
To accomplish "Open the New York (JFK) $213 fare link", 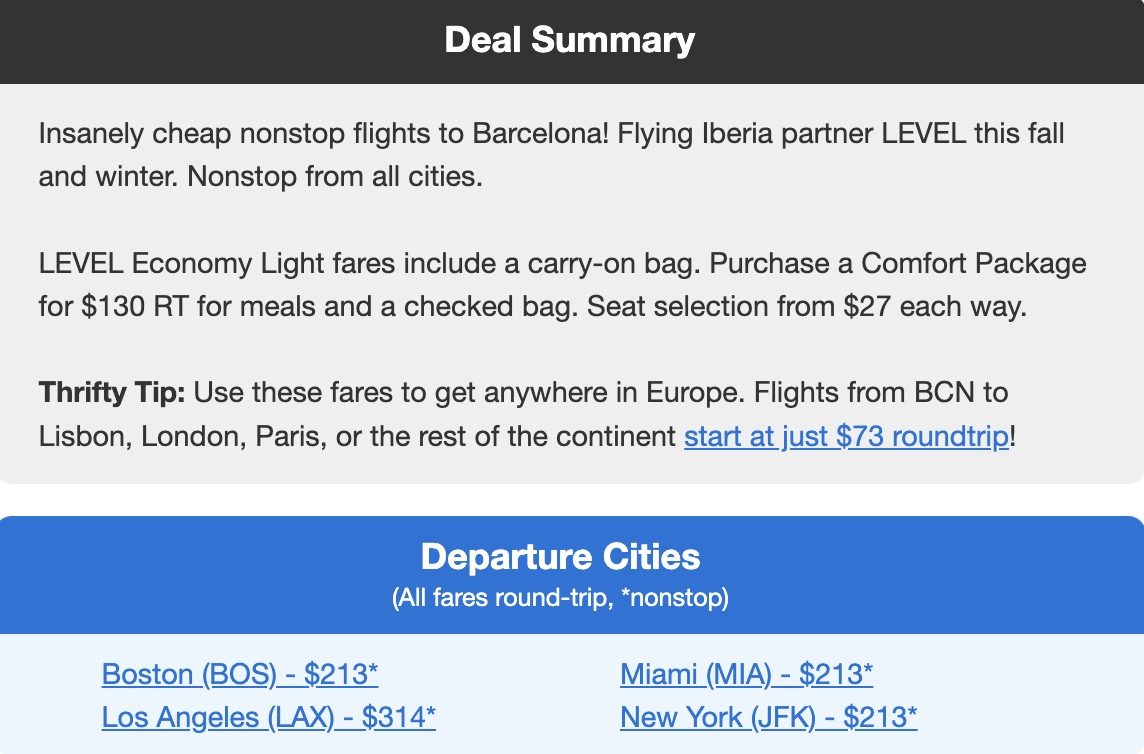I will pos(767,717).
